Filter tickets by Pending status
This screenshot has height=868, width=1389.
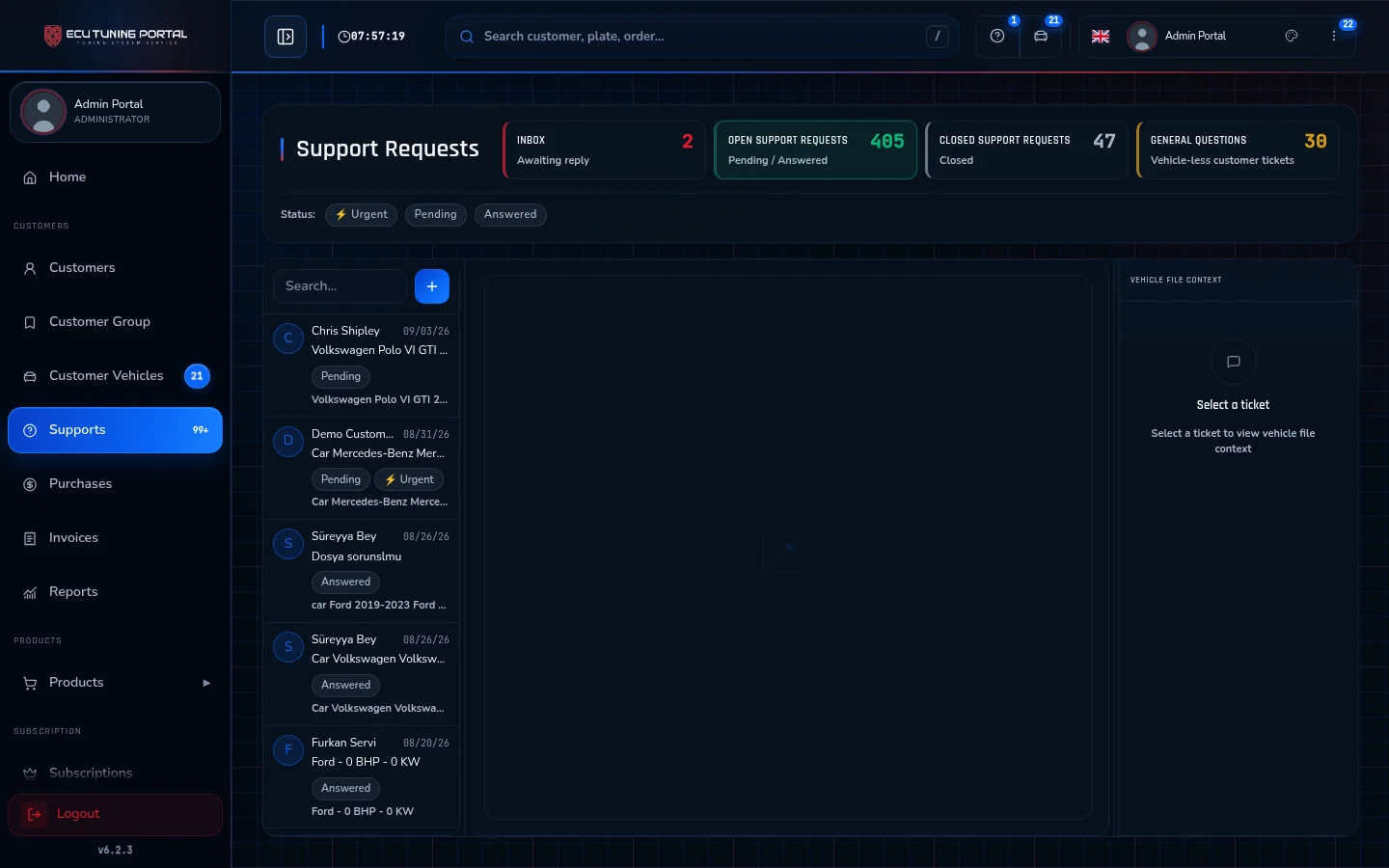coord(435,215)
